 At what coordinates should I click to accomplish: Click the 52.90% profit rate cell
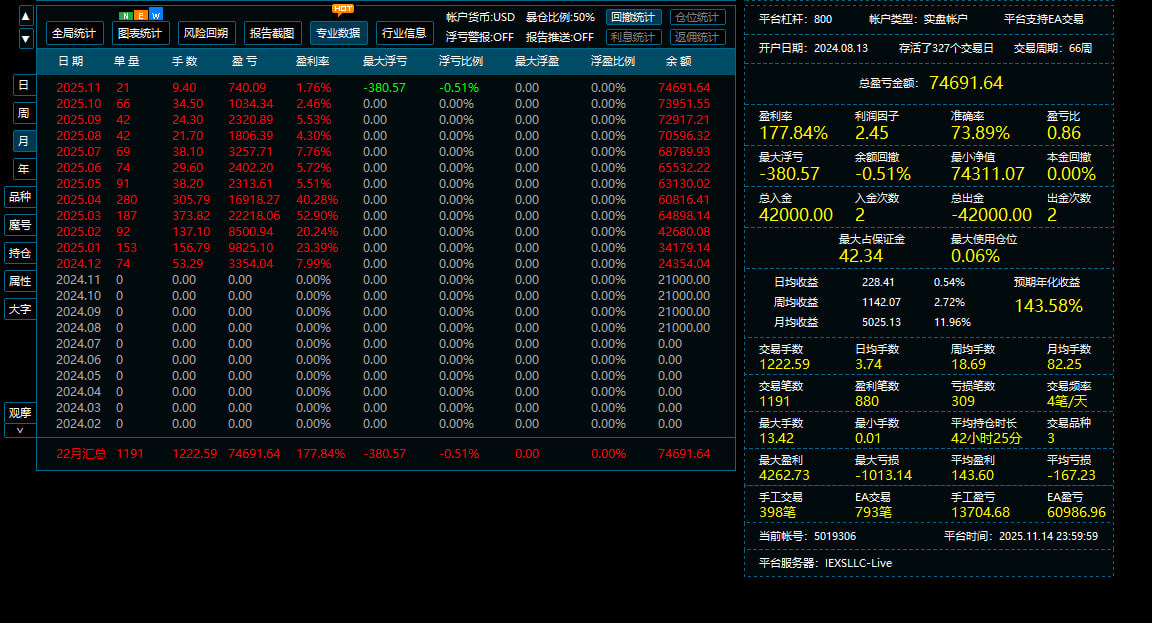317,216
